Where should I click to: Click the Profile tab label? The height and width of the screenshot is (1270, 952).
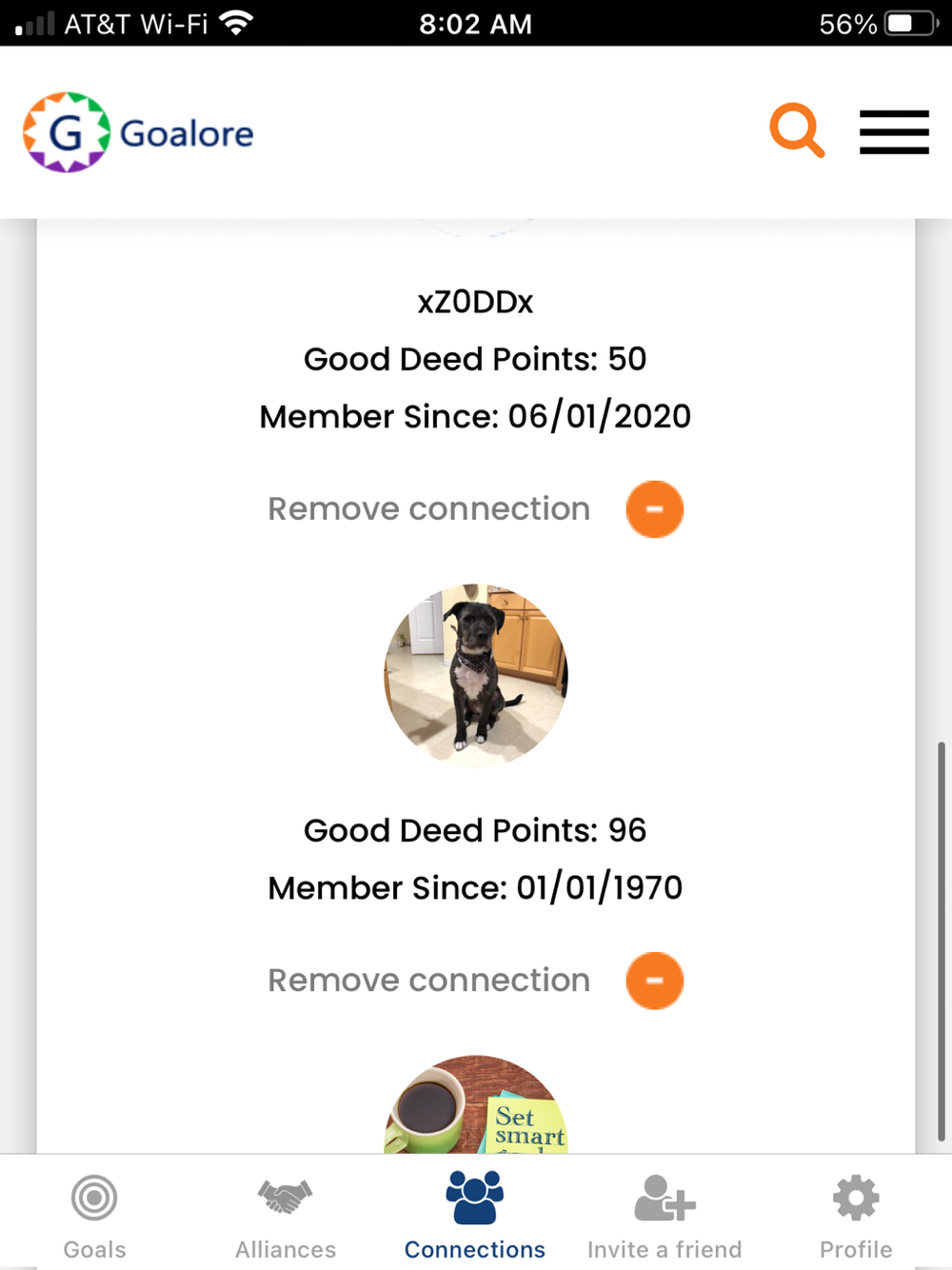856,1249
